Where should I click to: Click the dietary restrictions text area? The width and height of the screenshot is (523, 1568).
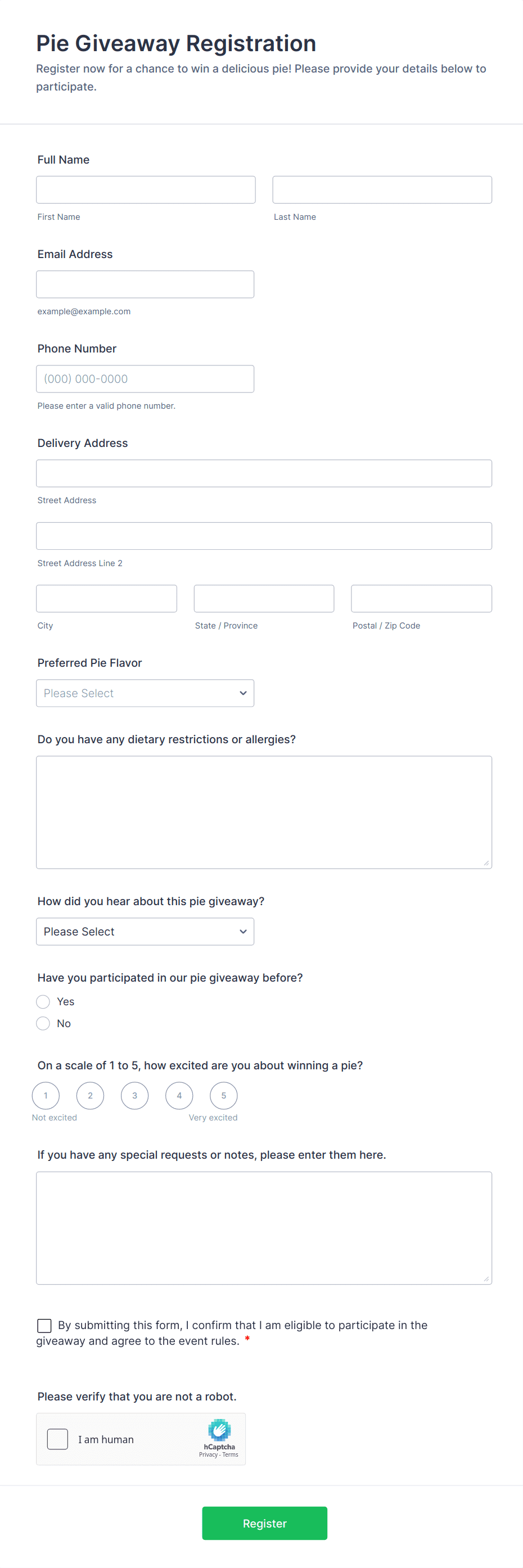tap(264, 812)
